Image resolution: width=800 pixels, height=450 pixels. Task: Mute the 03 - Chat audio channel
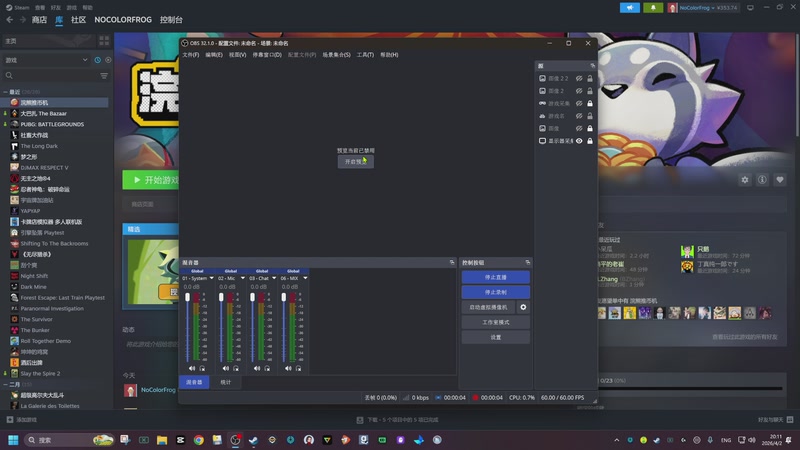(x=257, y=368)
